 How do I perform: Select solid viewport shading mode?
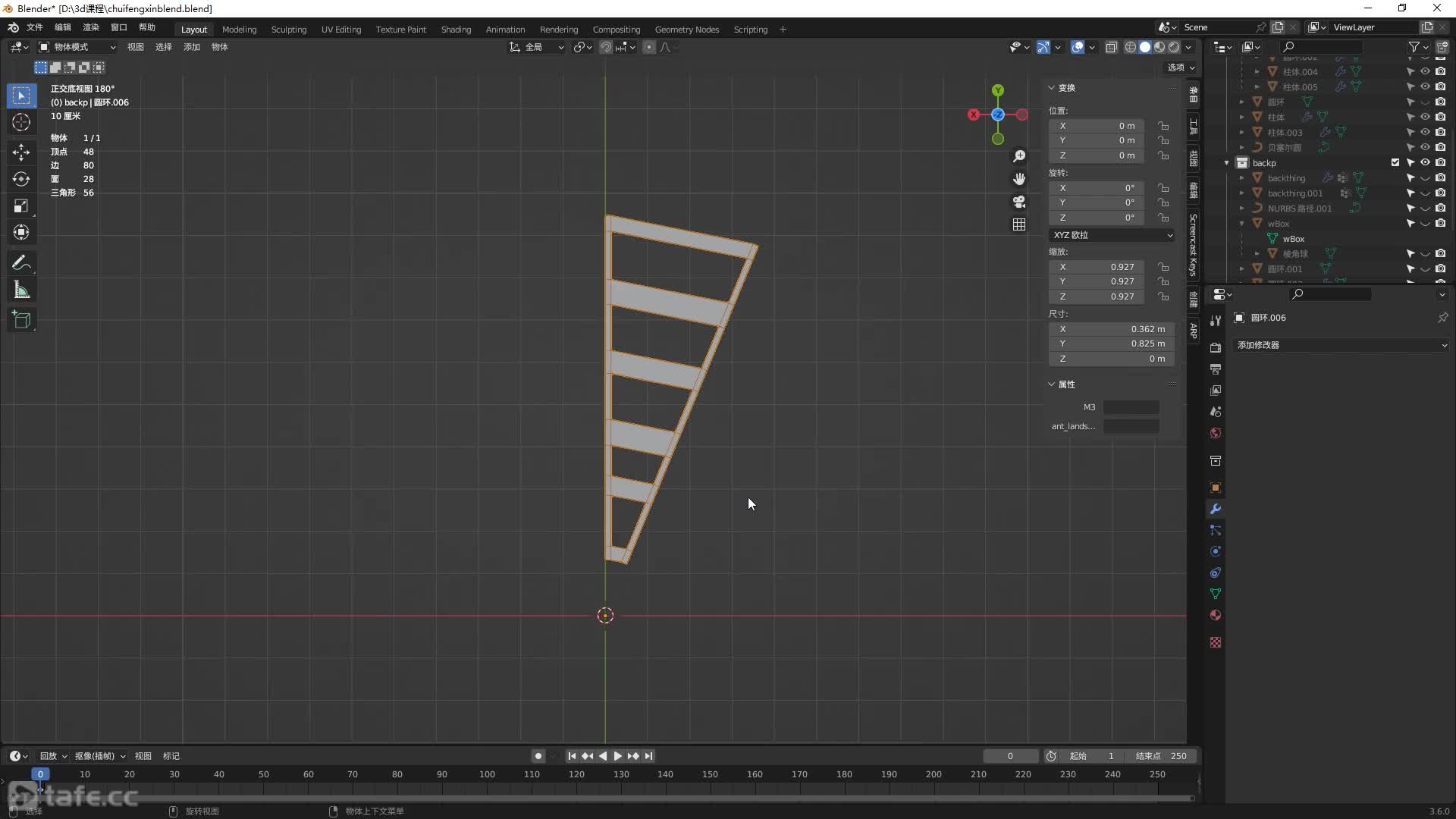tap(1145, 47)
